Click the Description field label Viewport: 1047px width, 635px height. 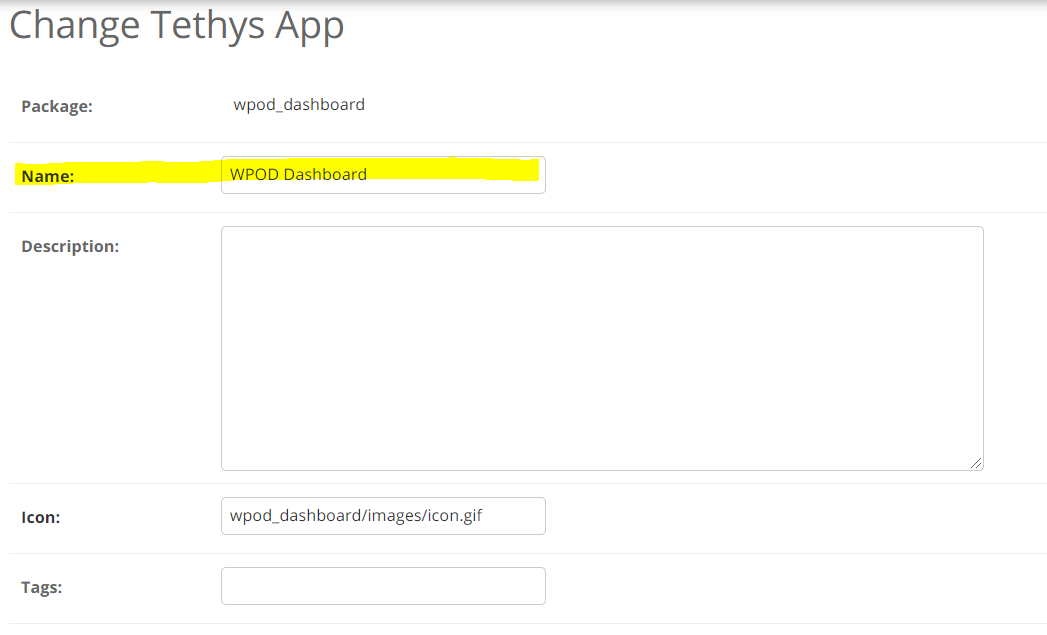click(x=70, y=245)
